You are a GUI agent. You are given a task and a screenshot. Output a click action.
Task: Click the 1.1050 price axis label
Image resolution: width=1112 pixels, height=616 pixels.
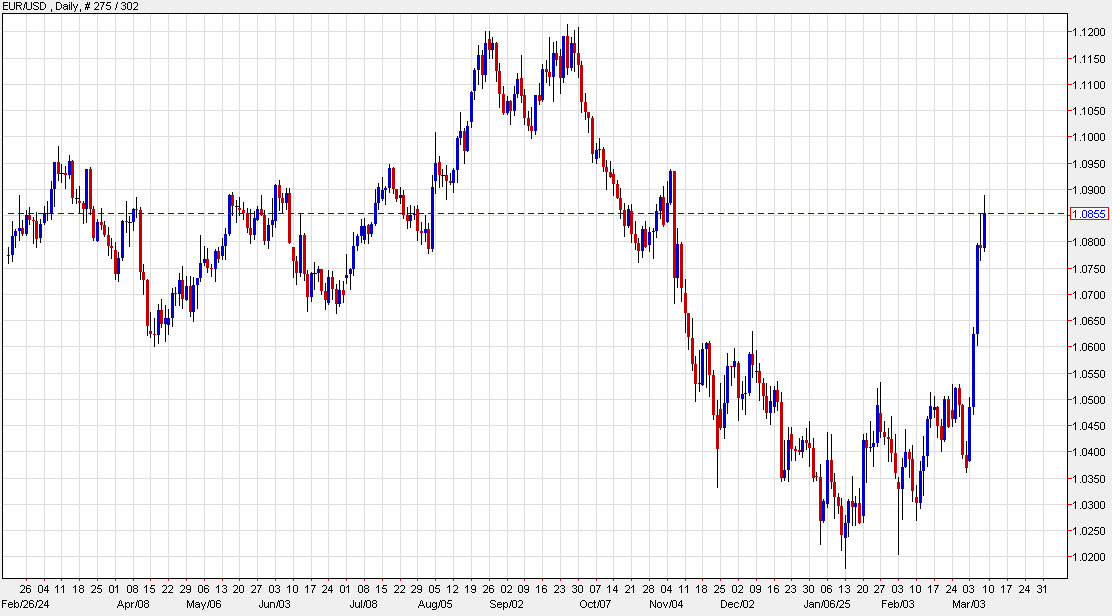tap(1089, 111)
